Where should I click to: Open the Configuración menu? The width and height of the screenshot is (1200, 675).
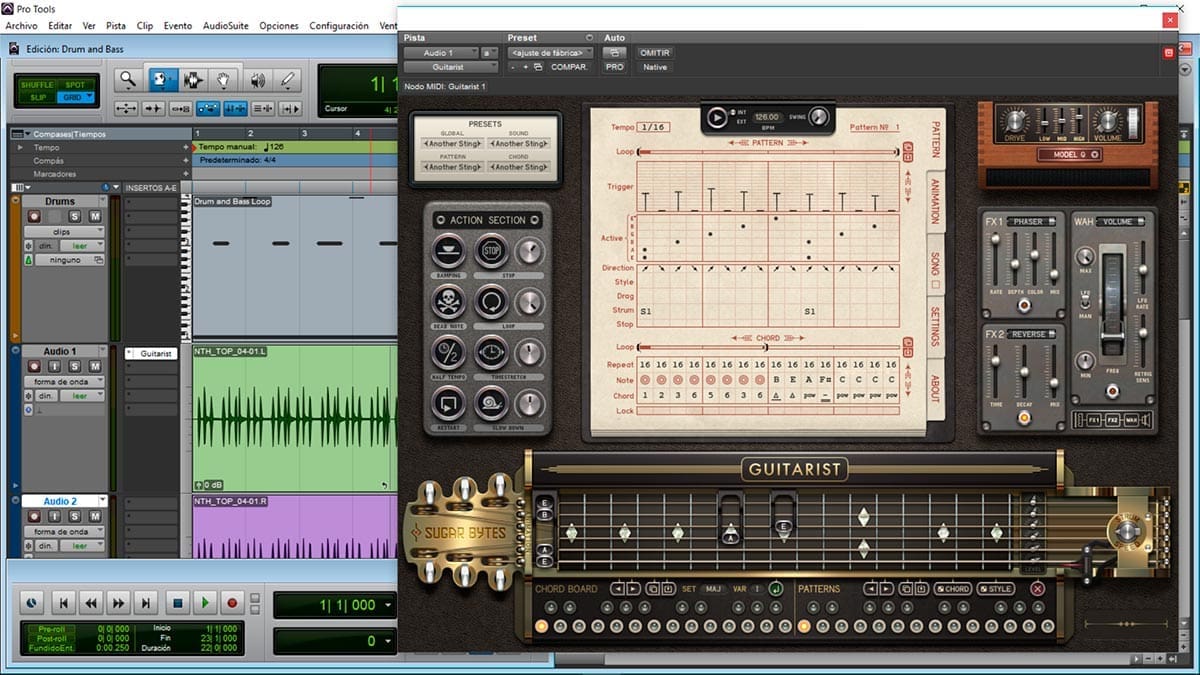pyautogui.click(x=339, y=25)
